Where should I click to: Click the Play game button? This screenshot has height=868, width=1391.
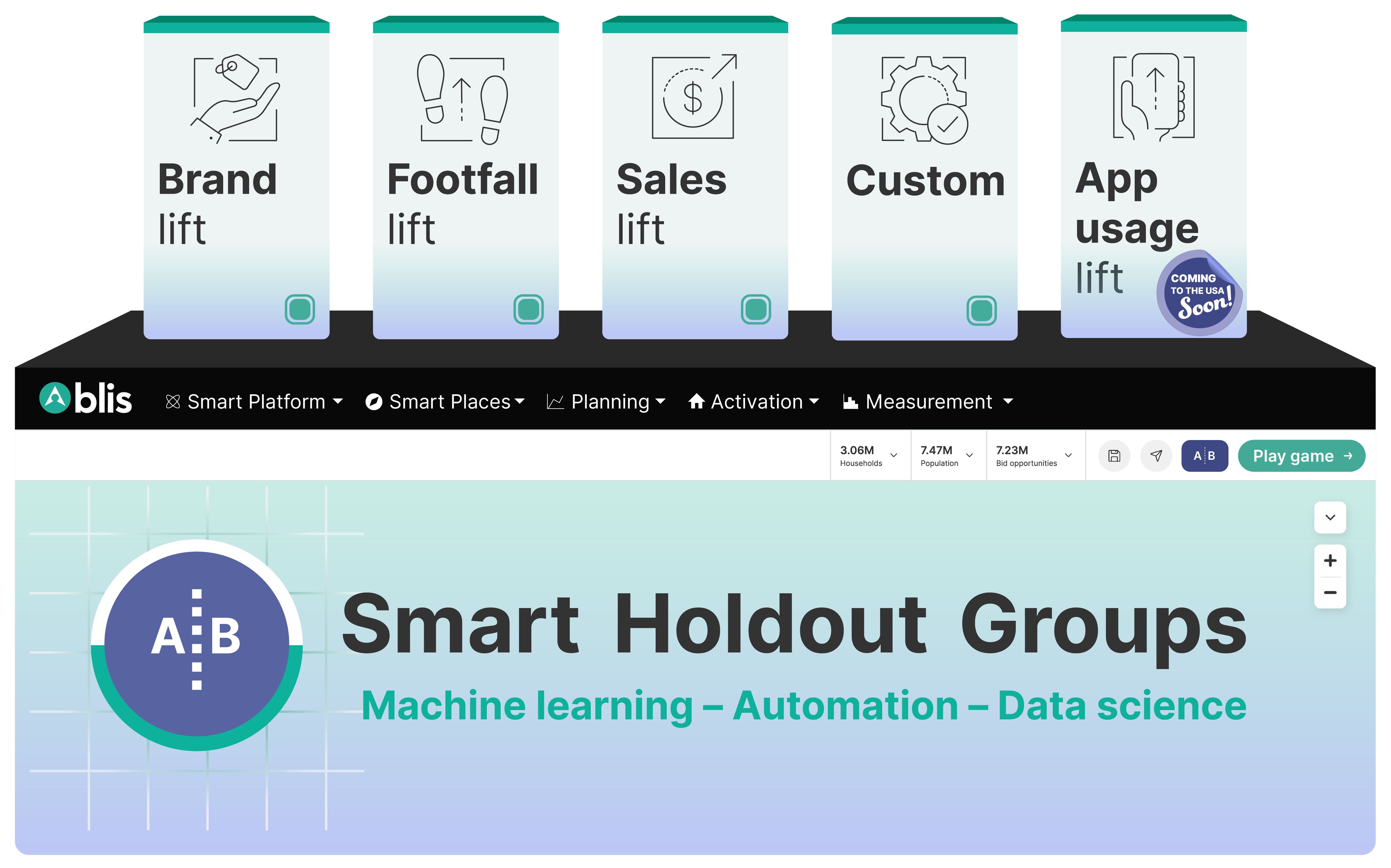(1301, 456)
